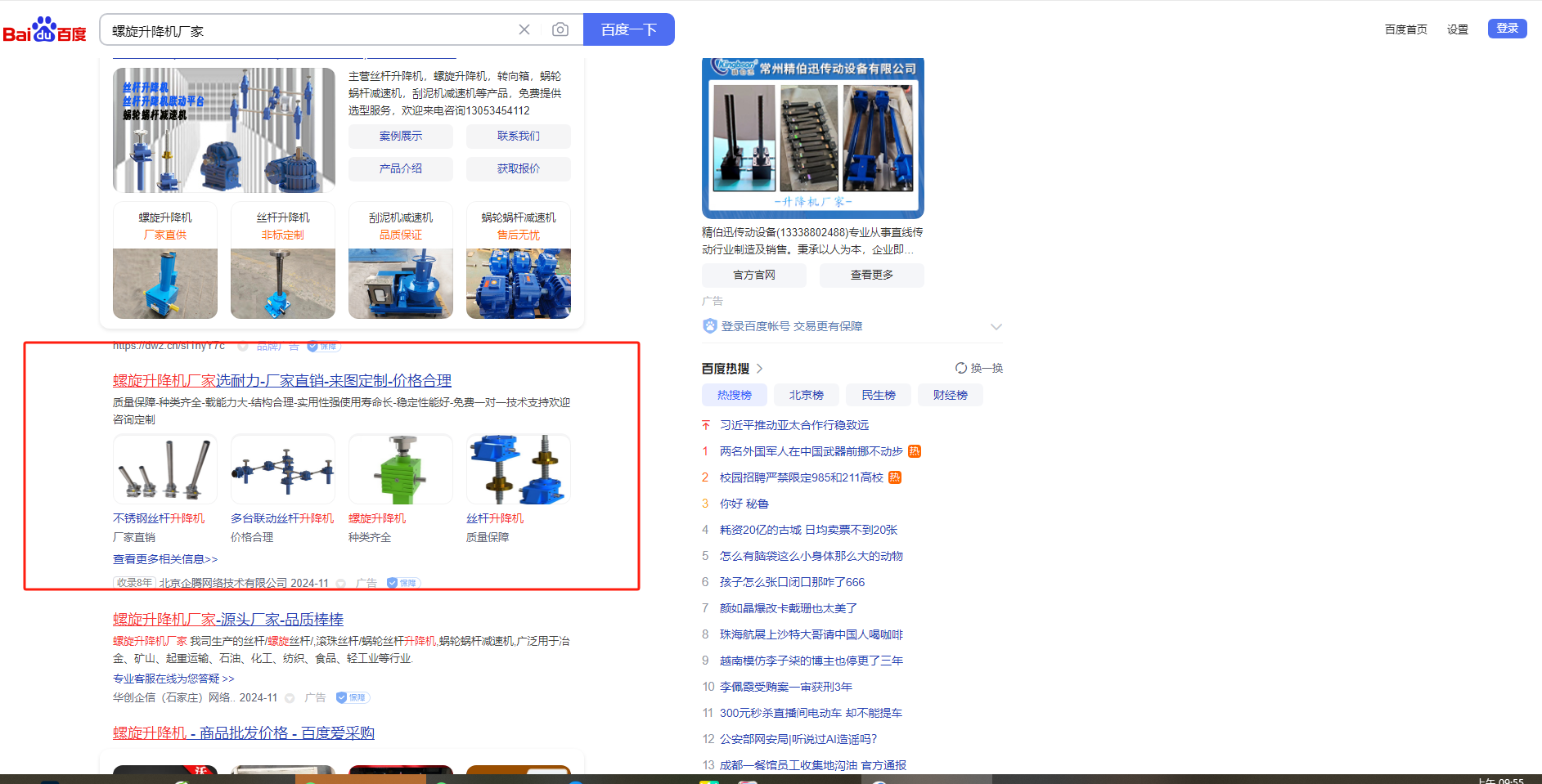Click the 查看更多 button in the right ad

pyautogui.click(x=872, y=275)
